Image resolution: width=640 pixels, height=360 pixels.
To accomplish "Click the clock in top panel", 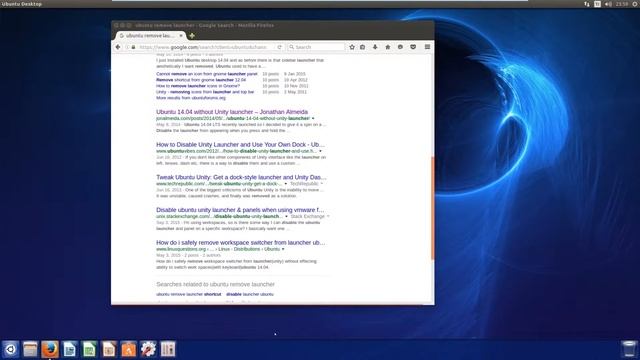I will tap(622, 4).
